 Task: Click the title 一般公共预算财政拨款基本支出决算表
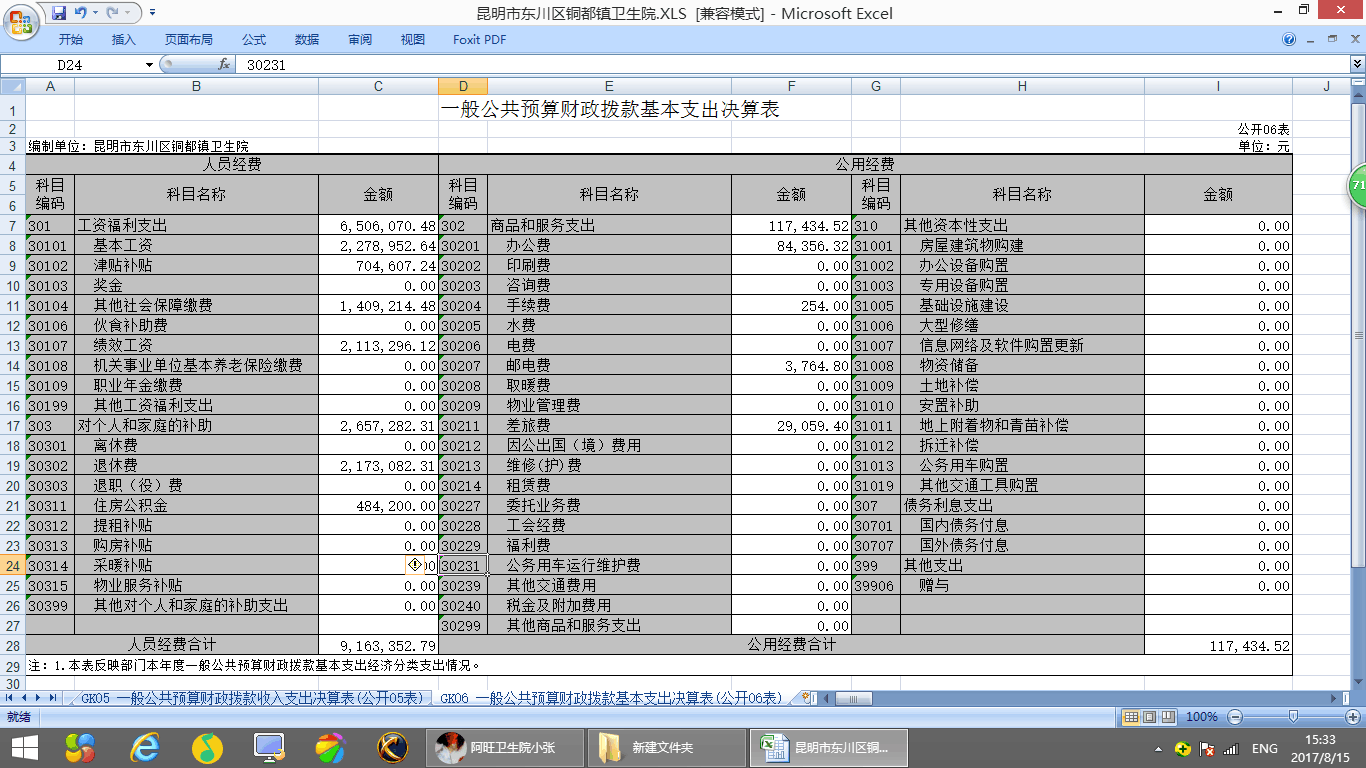point(609,110)
